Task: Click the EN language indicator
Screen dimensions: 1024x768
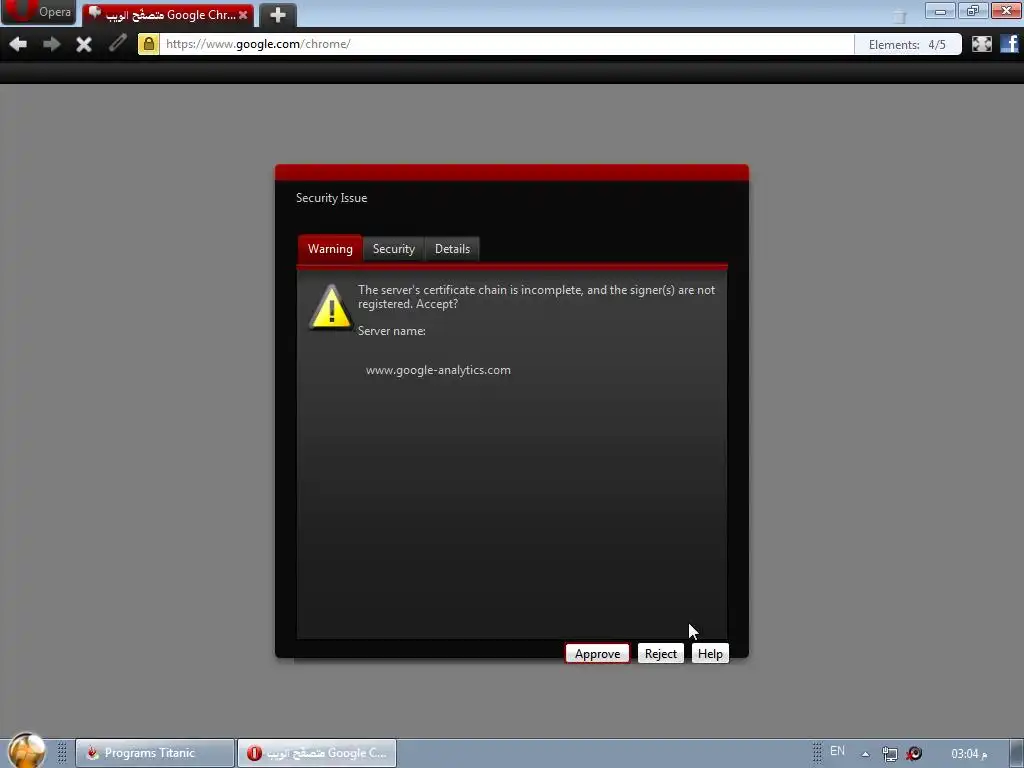Action: tap(837, 751)
